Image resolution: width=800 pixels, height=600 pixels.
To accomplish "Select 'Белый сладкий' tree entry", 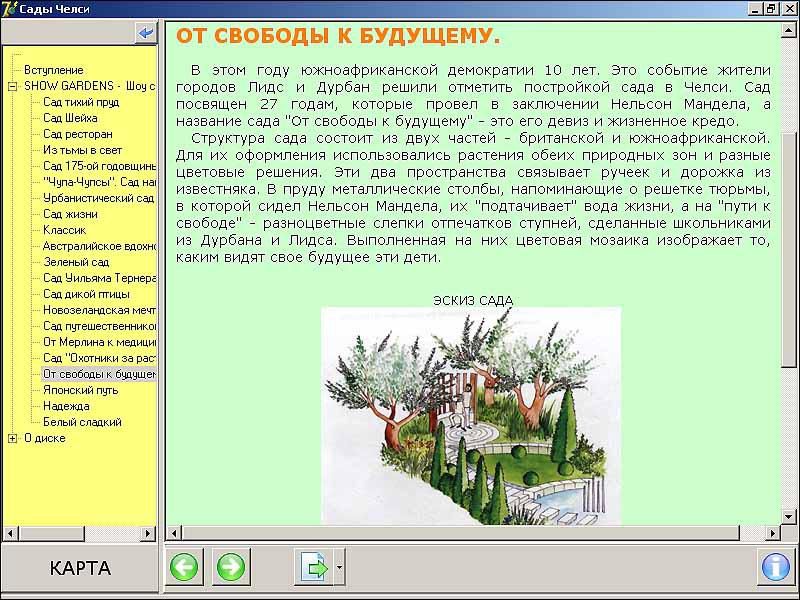I will pyautogui.click(x=82, y=422).
